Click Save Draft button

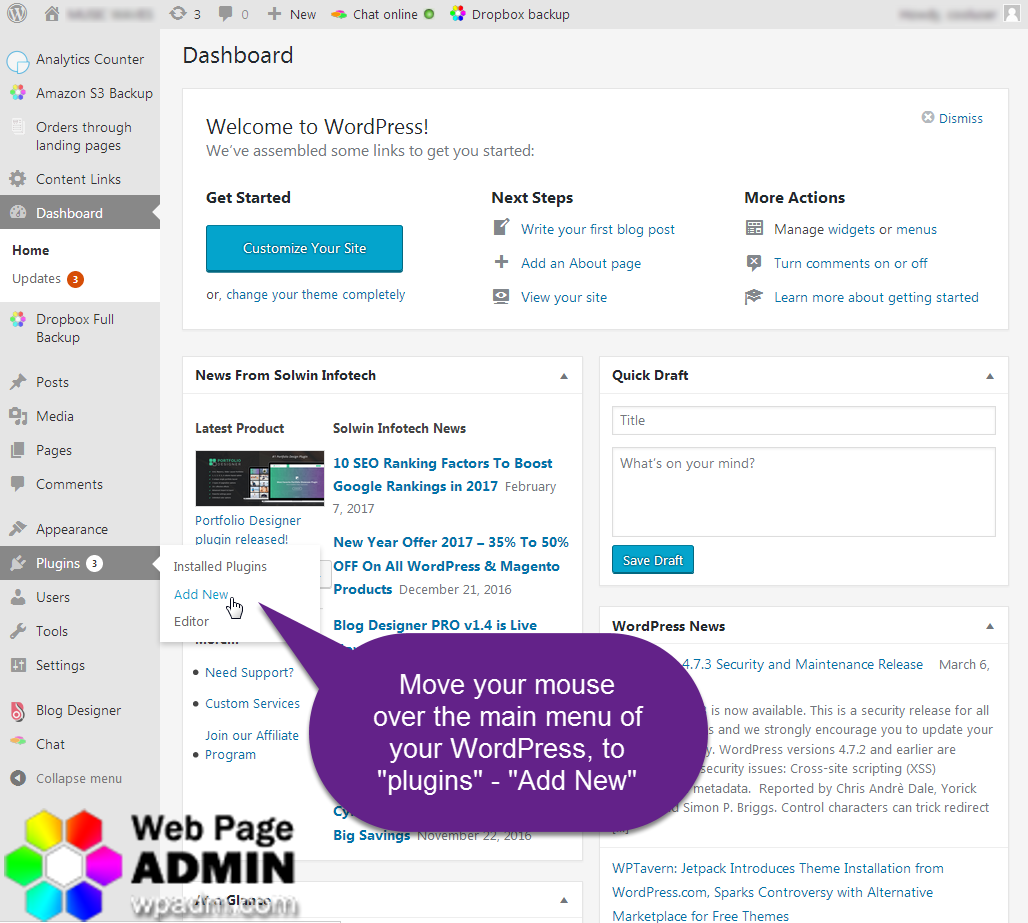[652, 560]
